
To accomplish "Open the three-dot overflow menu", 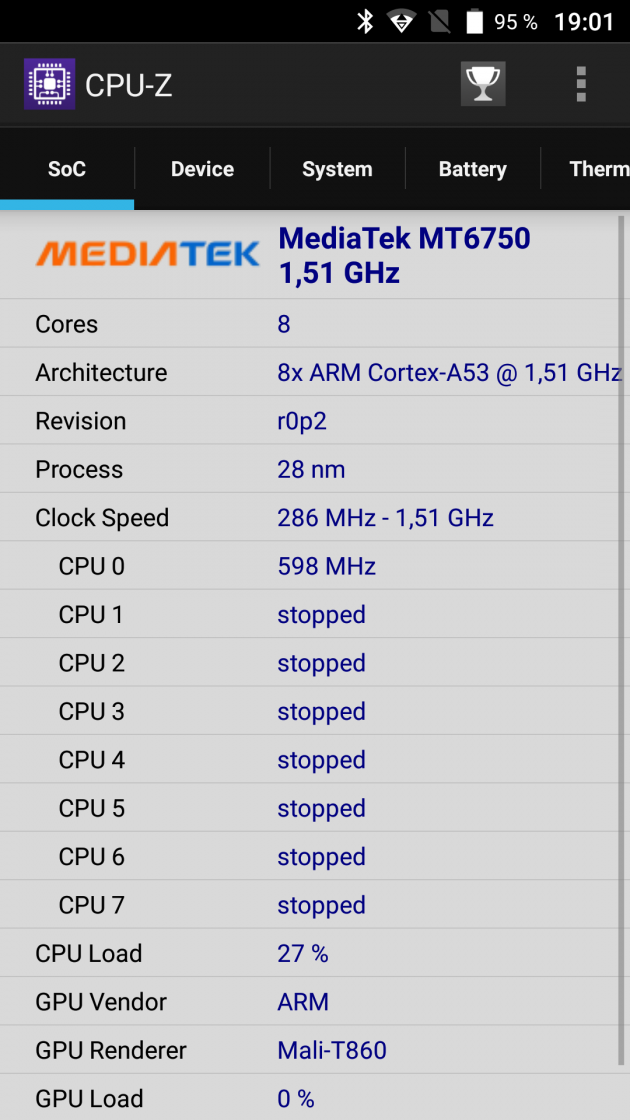I will pos(581,84).
